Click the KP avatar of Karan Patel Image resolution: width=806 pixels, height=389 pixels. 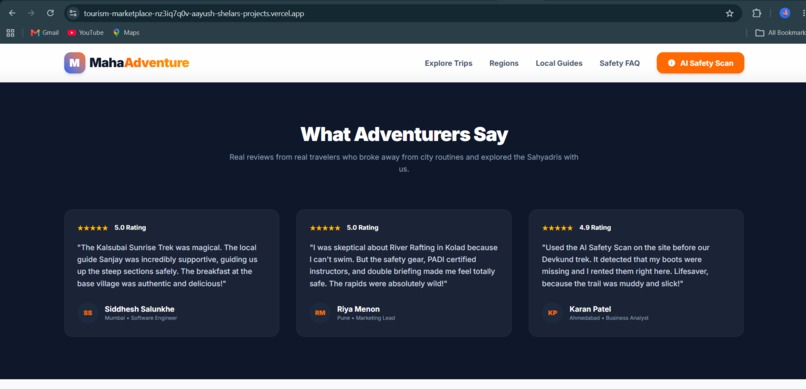click(553, 313)
